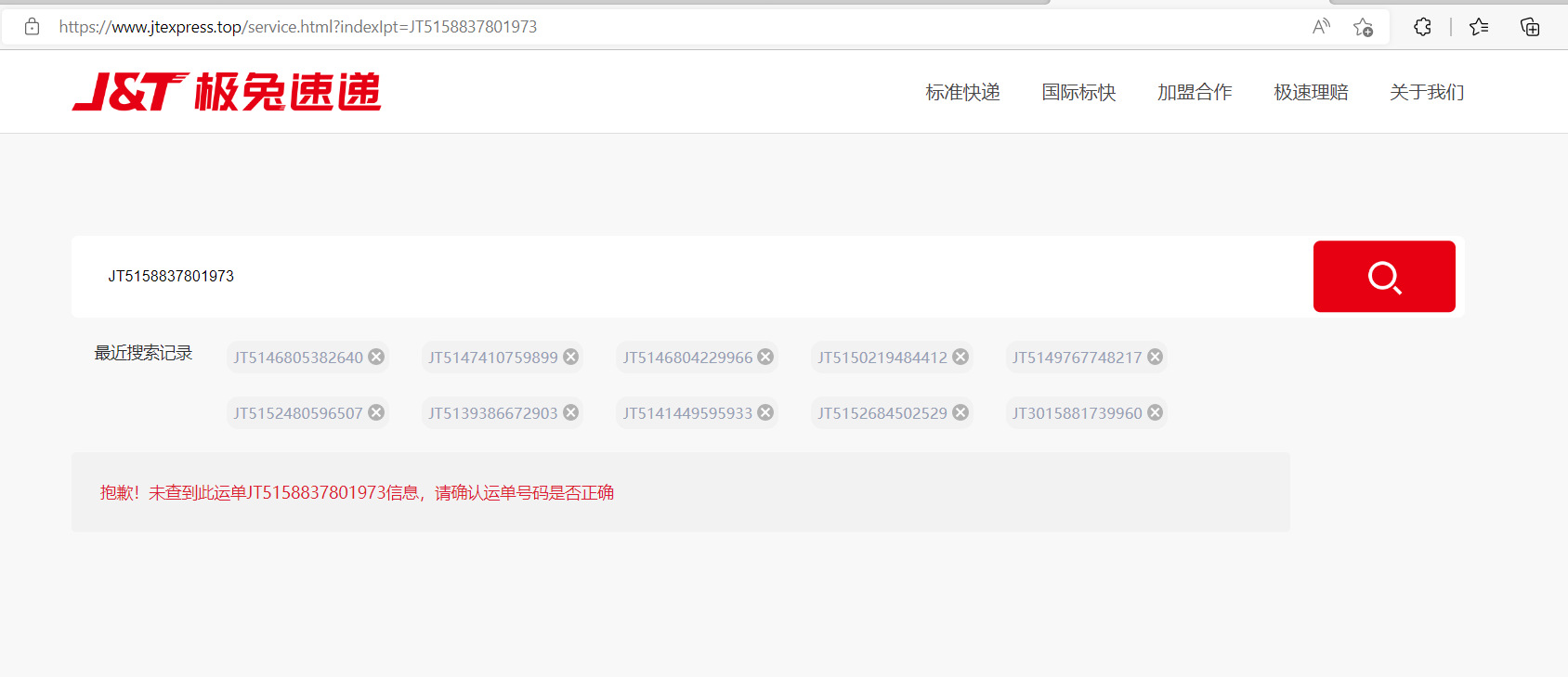Screen dimensions: 1568x677
Task: Search again for JT5150219484412
Action: click(882, 358)
